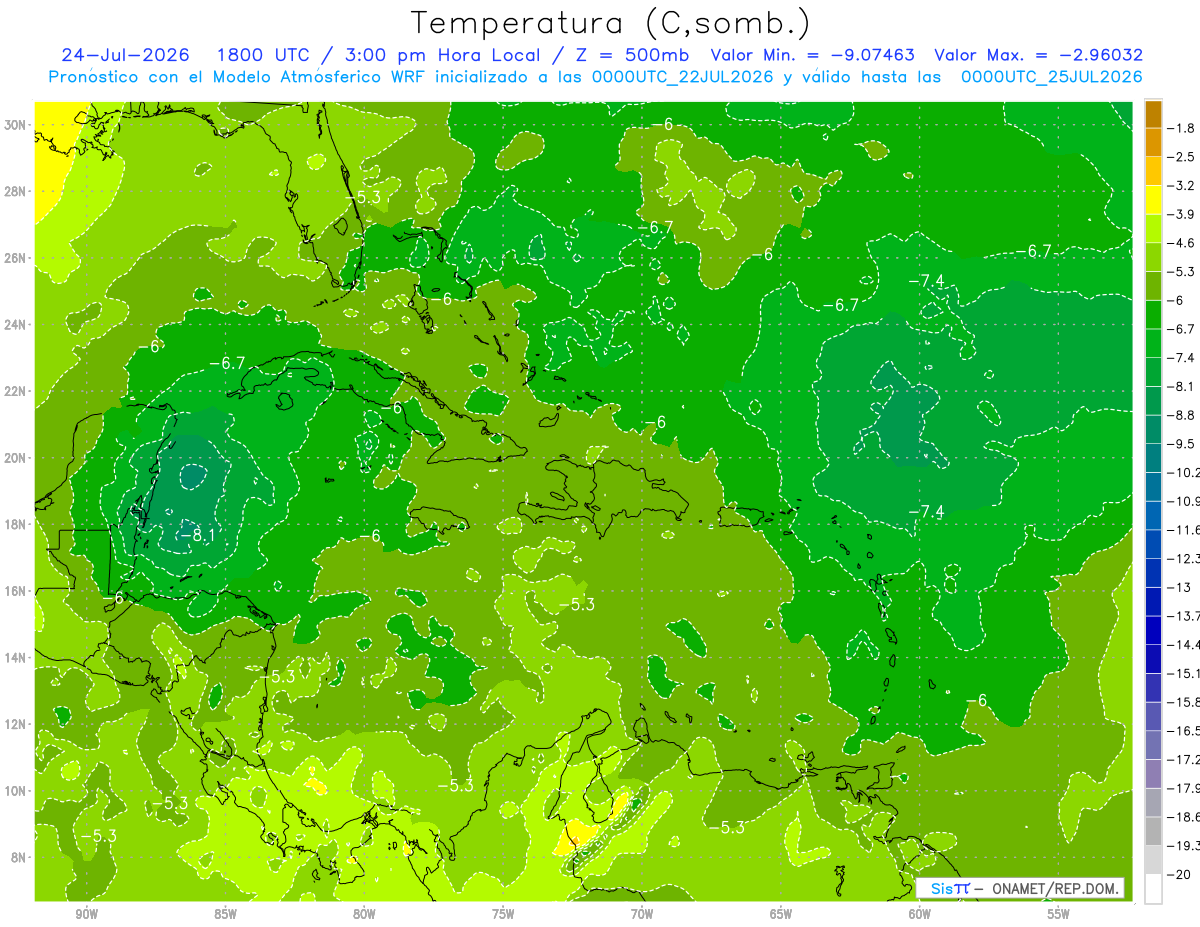Click the '12N' latitude label
The width and height of the screenshot is (1200, 927).
(x=16, y=724)
